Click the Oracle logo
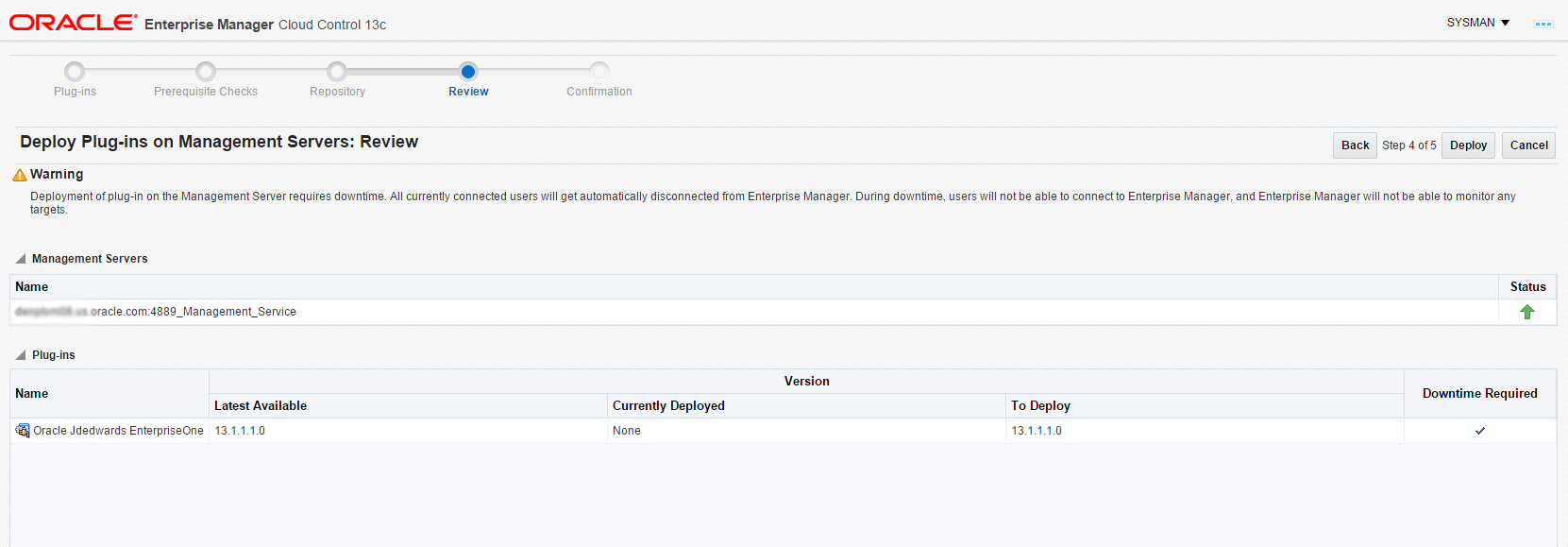The height and width of the screenshot is (547, 1568). (x=73, y=23)
